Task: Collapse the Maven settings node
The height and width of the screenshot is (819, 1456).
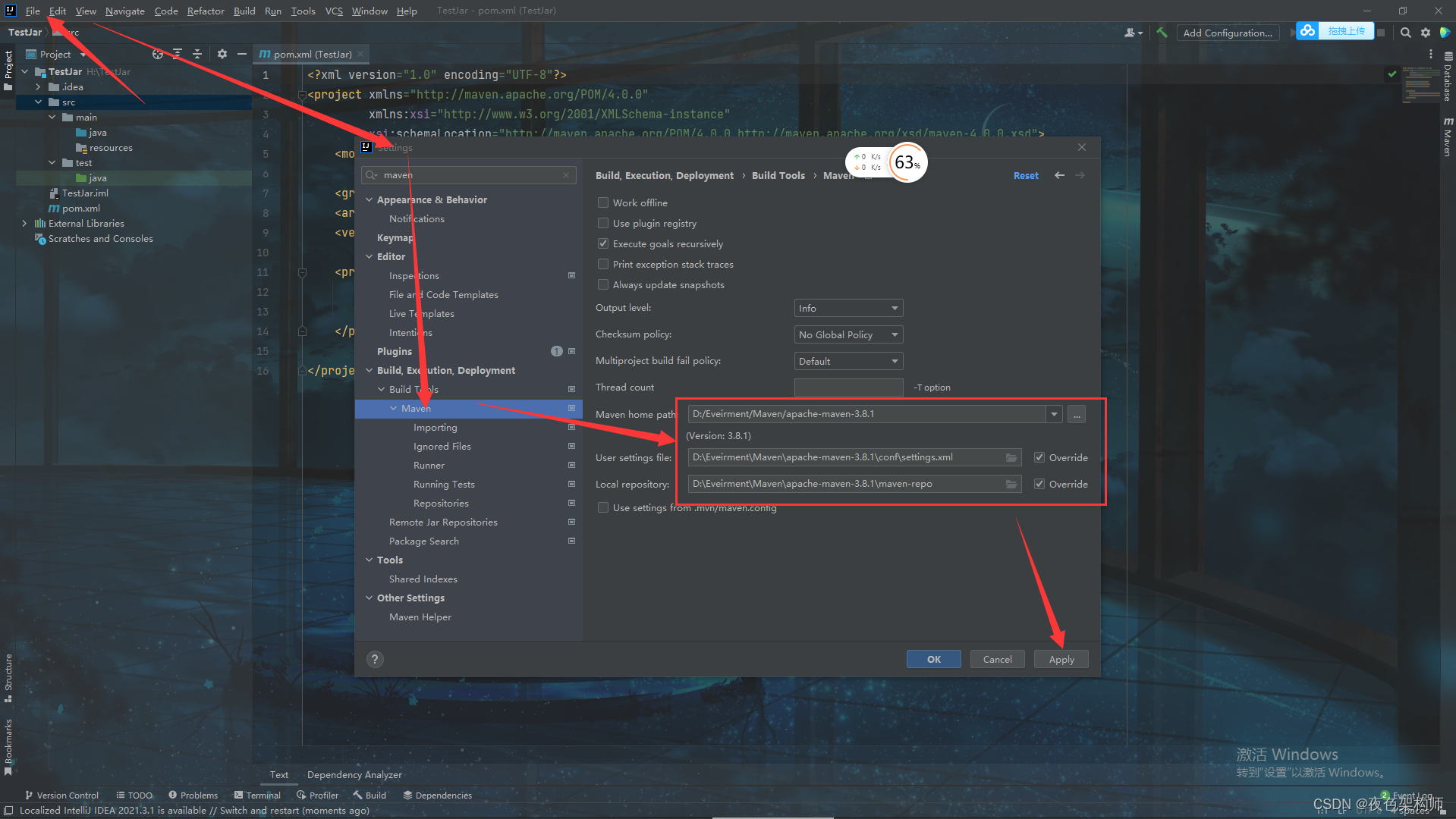Action: pyautogui.click(x=394, y=408)
